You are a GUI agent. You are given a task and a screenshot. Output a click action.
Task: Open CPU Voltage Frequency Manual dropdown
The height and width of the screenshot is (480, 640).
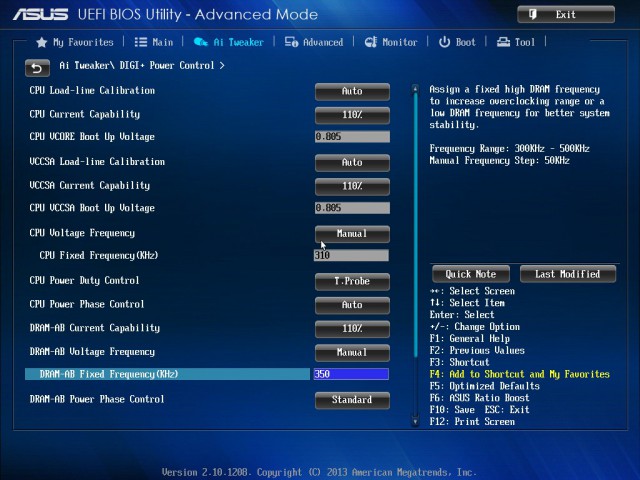[x=352, y=234]
